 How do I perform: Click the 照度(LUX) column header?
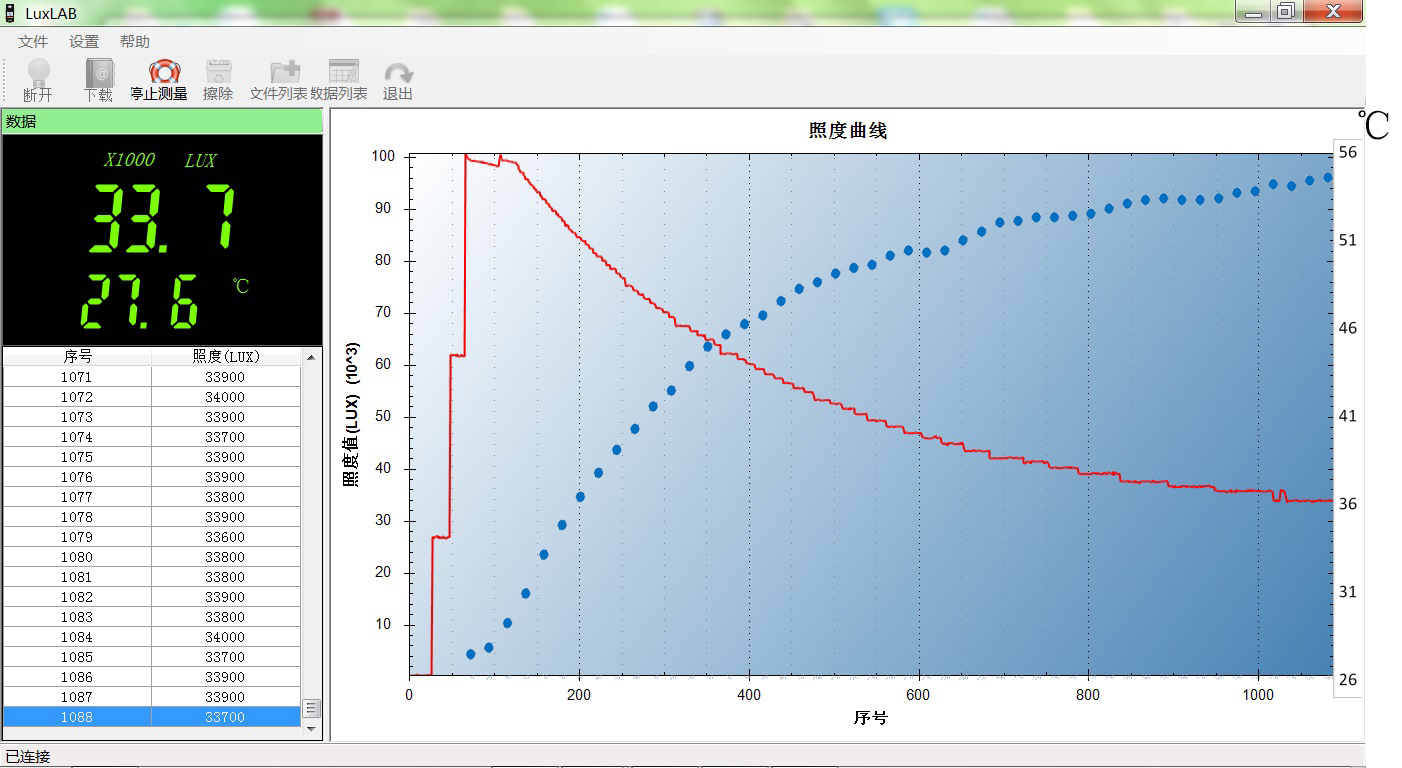226,356
